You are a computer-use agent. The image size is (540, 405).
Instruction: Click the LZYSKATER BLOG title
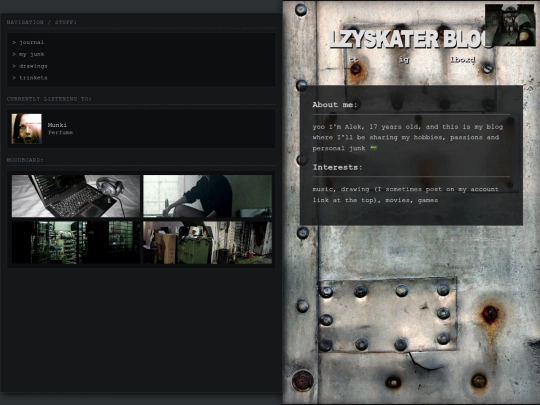[x=410, y=39]
